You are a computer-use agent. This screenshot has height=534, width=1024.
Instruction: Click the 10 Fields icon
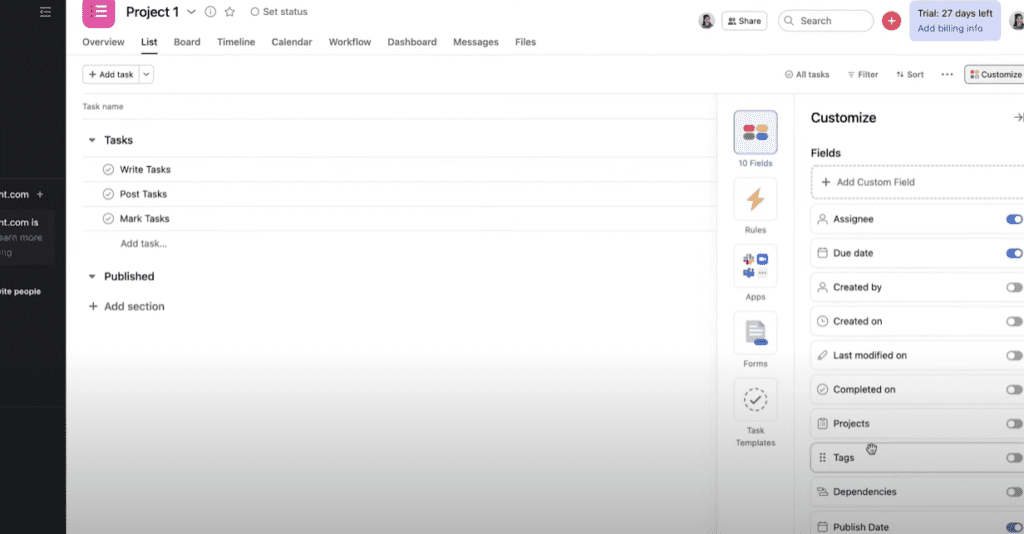(x=755, y=133)
